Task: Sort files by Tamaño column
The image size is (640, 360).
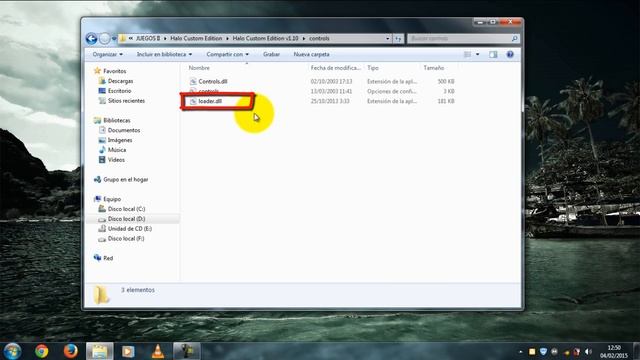Action: click(433, 68)
